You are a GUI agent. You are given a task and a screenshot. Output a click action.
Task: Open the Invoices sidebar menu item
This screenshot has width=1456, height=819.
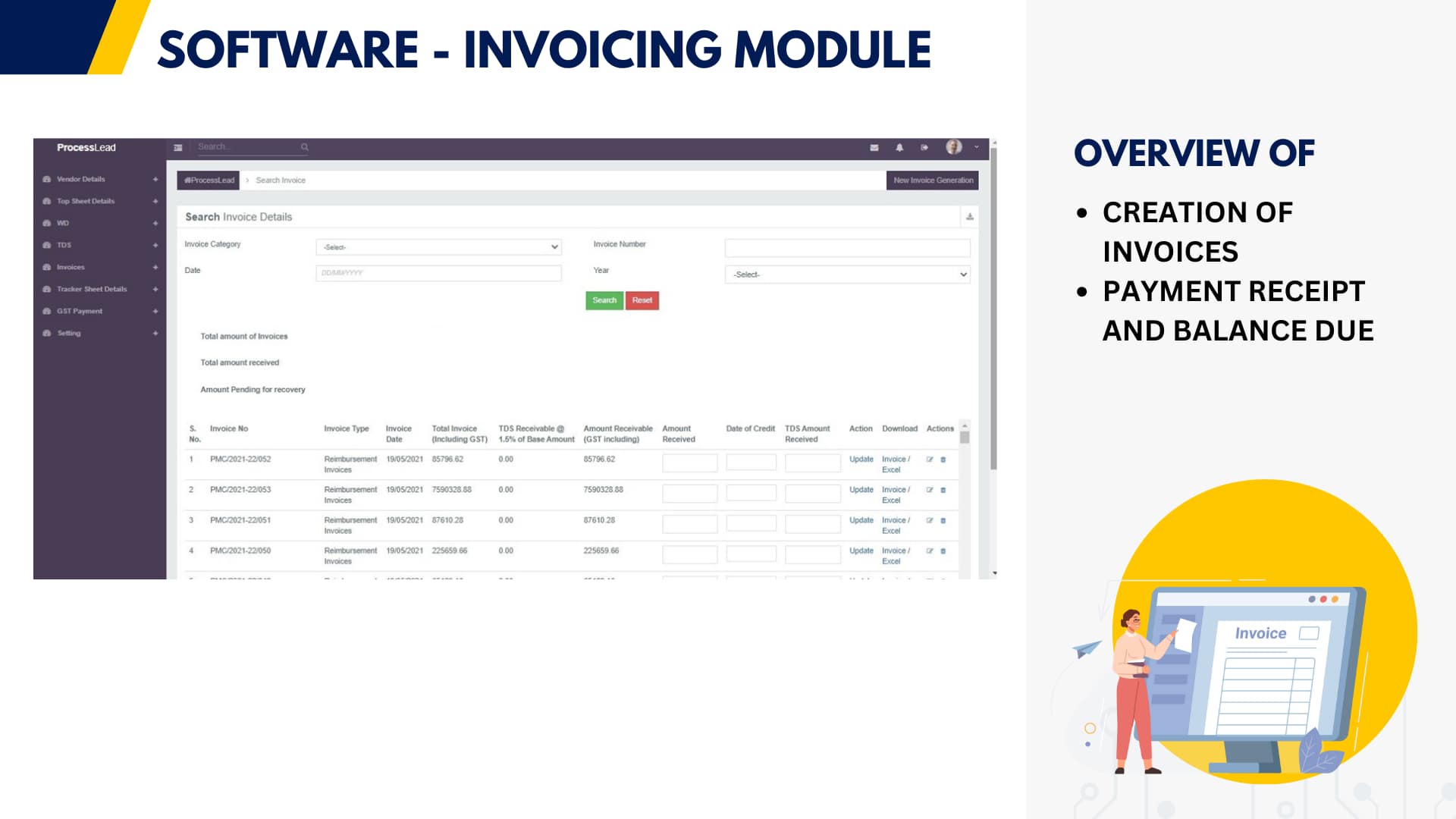(71, 268)
